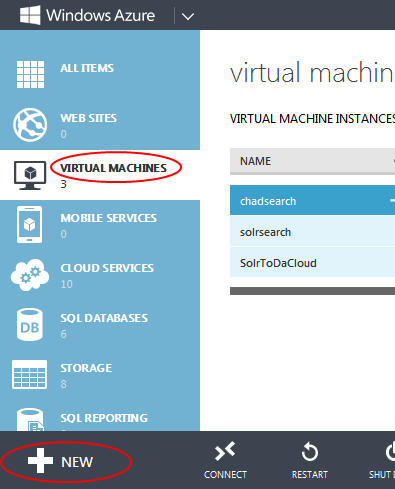The height and width of the screenshot is (489, 395).
Task: Click the SHUT DOWN power icon
Action: click(x=390, y=452)
